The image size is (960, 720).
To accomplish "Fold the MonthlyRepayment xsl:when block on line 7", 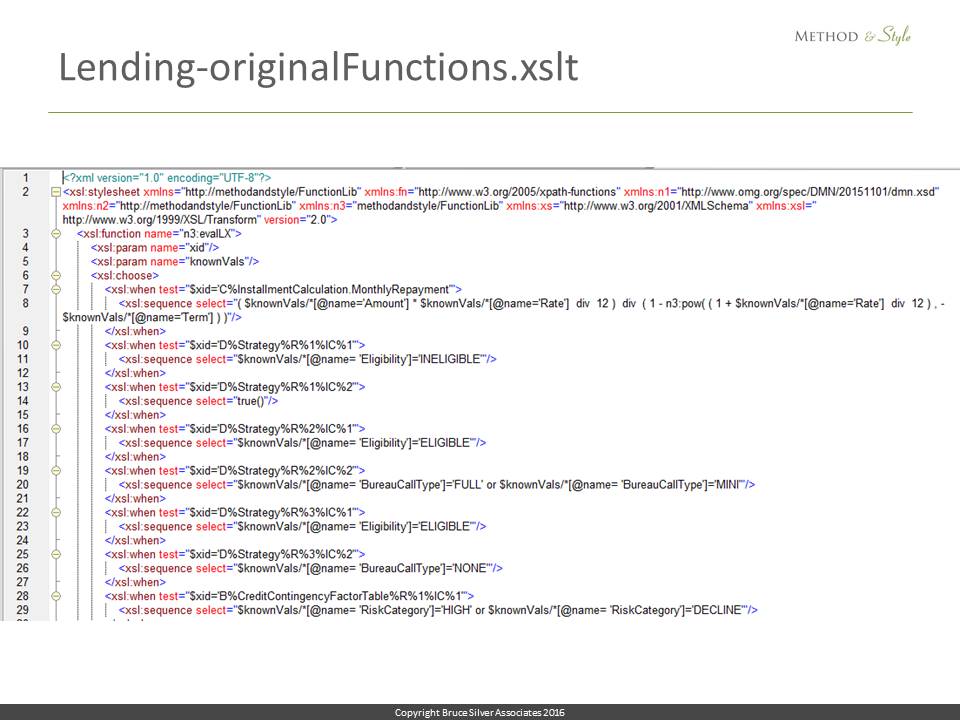I will [x=55, y=289].
